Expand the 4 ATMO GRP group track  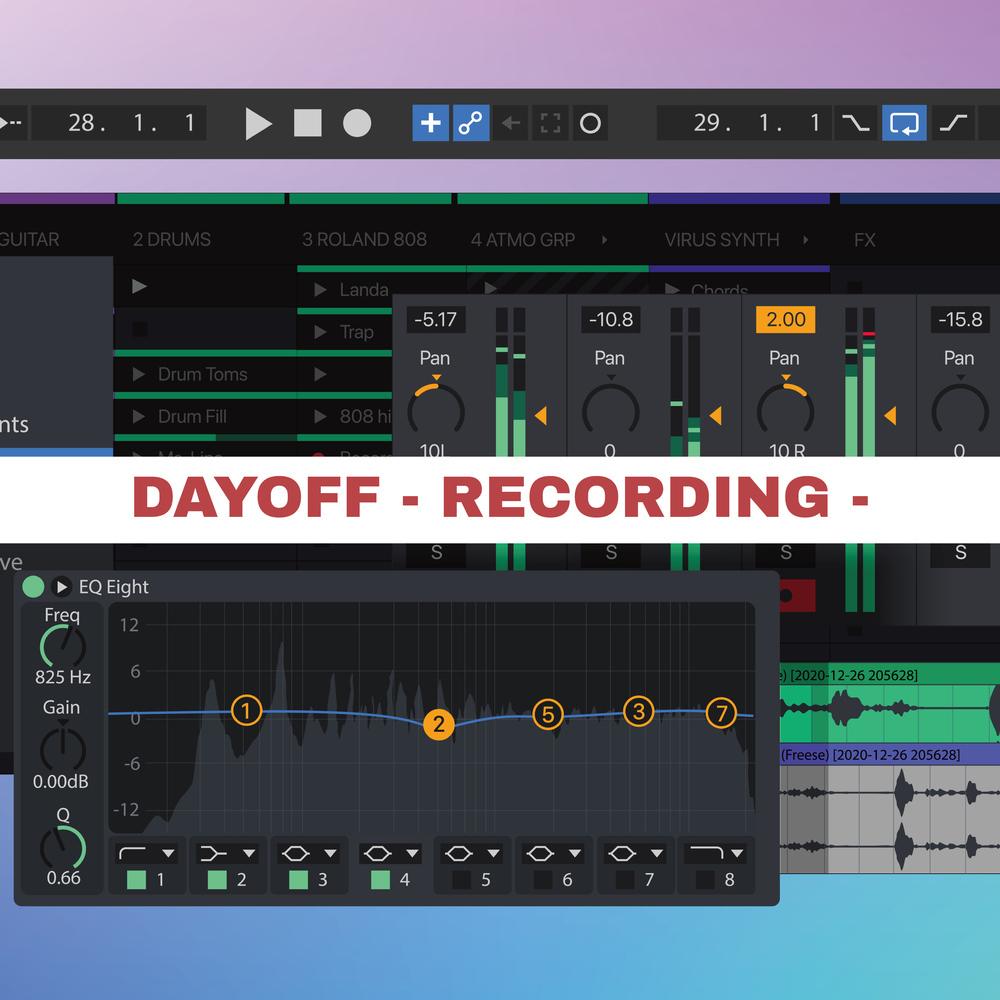tap(604, 240)
